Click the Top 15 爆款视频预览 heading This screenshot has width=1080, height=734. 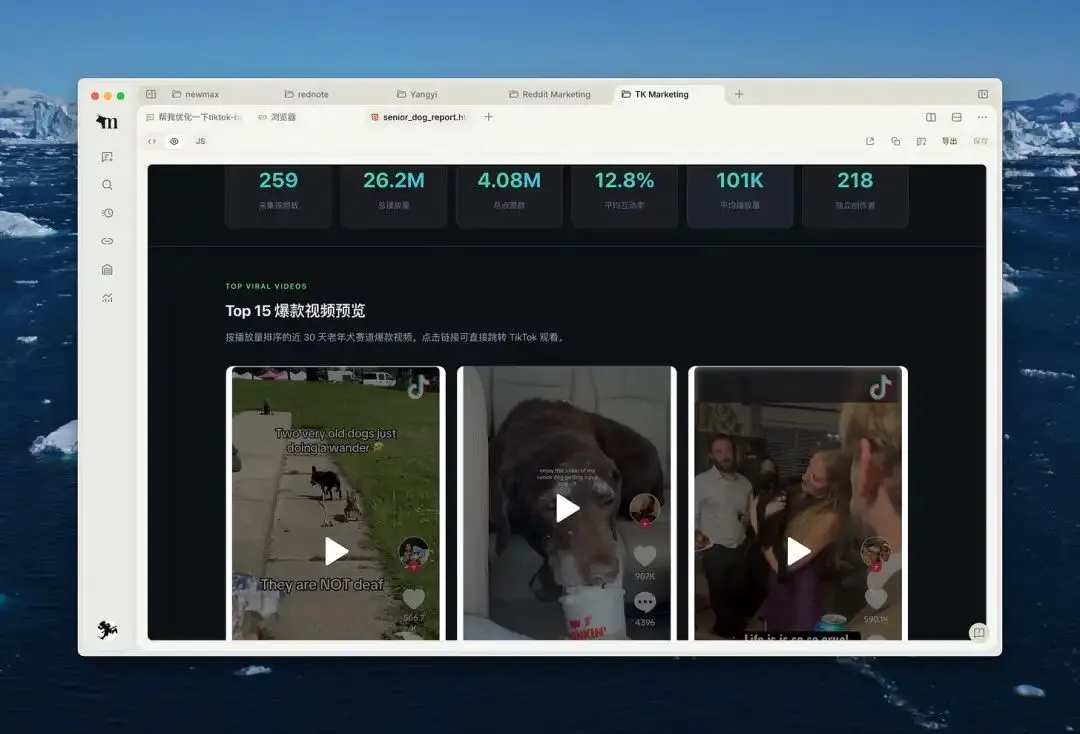[295, 311]
